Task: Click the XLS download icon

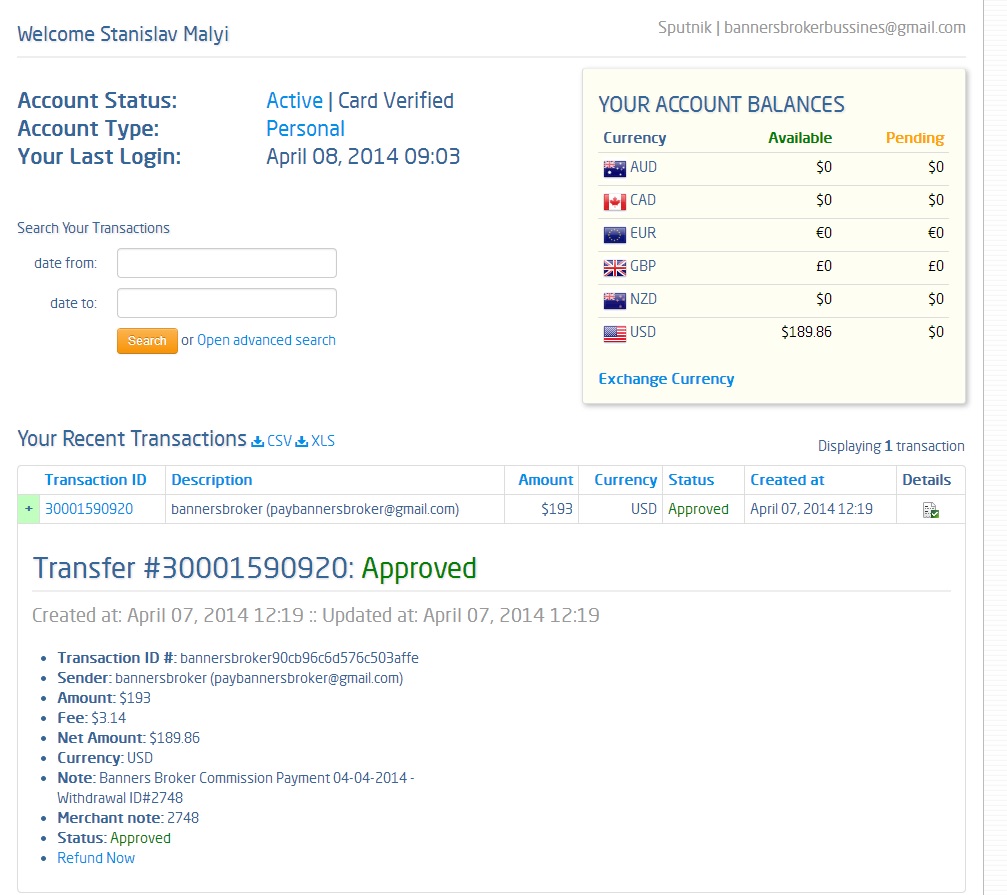Action: point(301,442)
